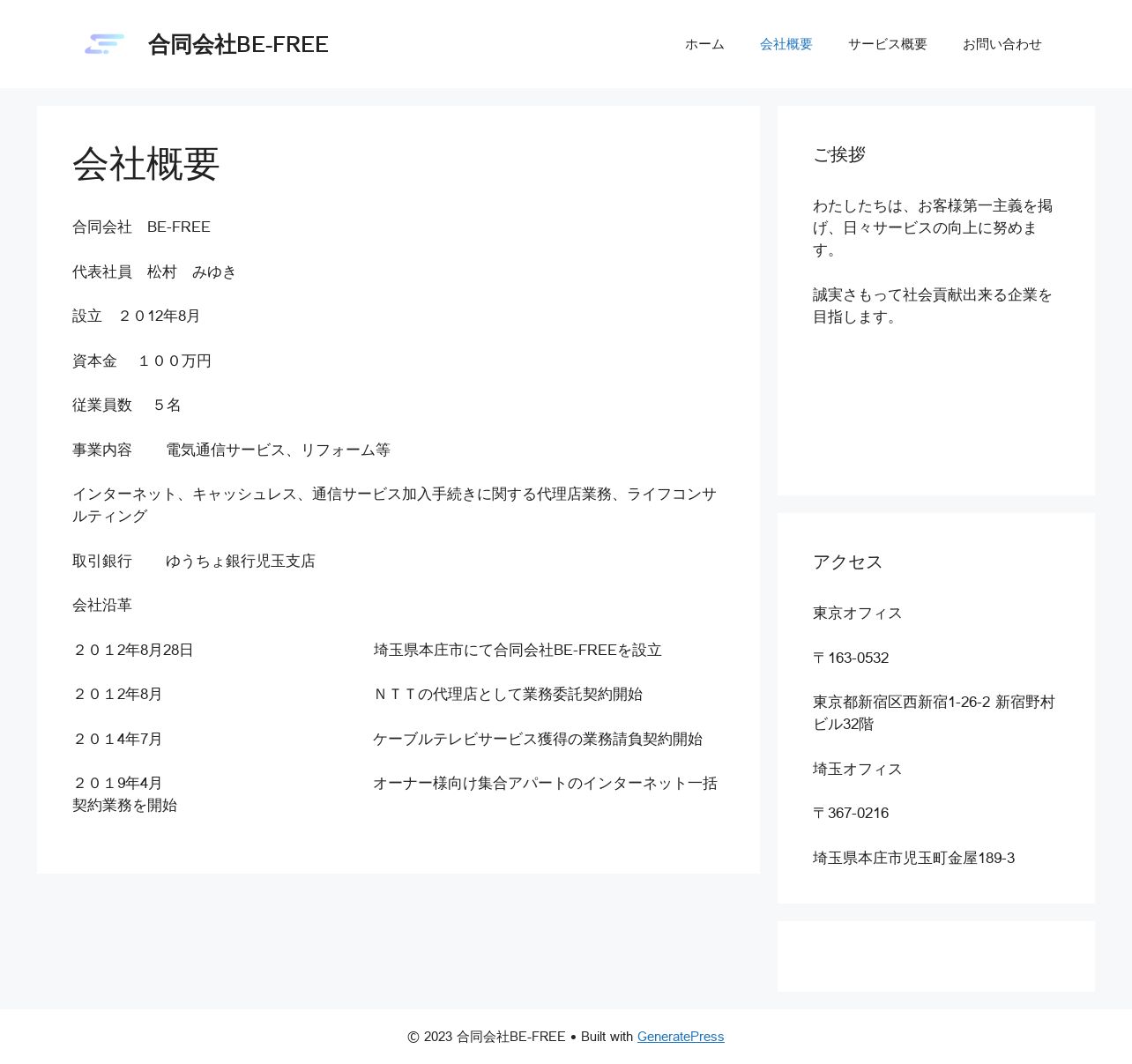Click the 設立 2012年8月 line
The image size is (1132, 1064).
(x=137, y=316)
